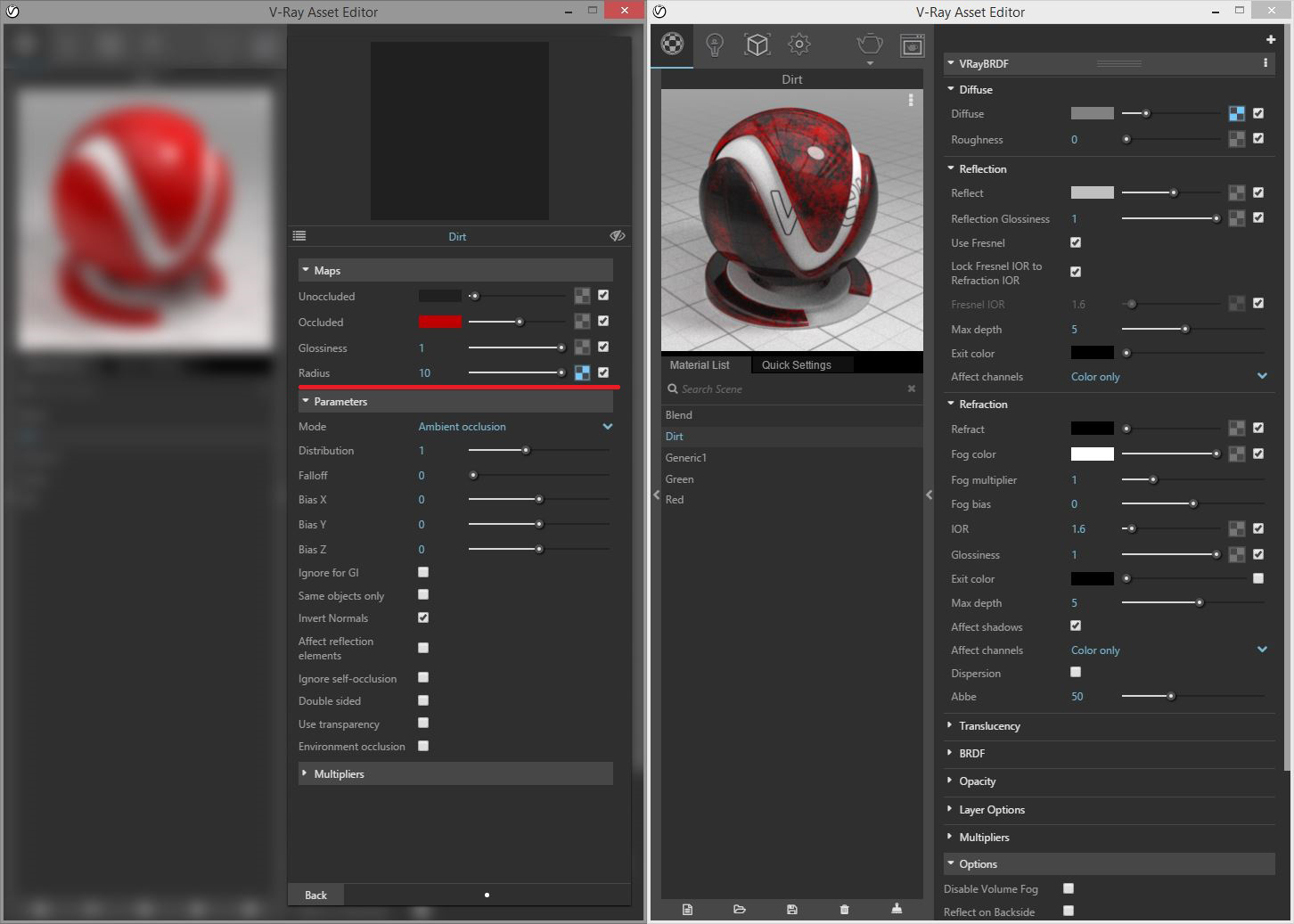Click the purge broom icon
The image size is (1294, 924).
point(897,908)
